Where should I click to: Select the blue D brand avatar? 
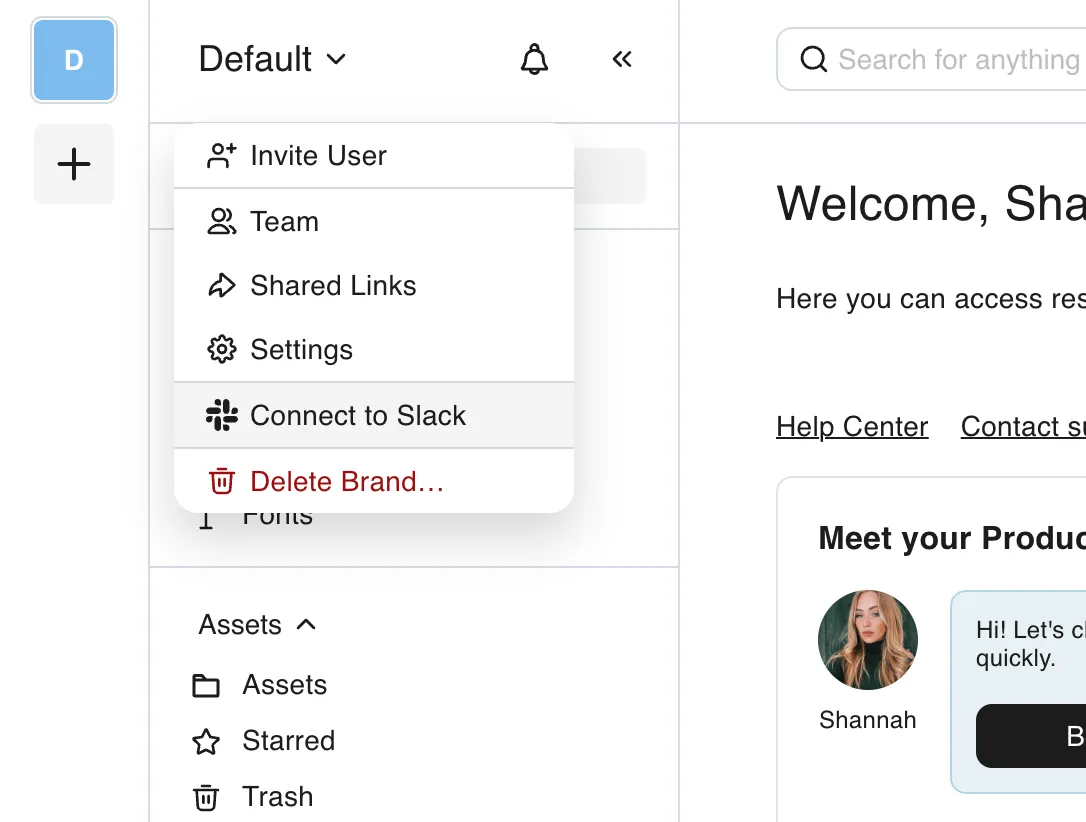coord(74,60)
